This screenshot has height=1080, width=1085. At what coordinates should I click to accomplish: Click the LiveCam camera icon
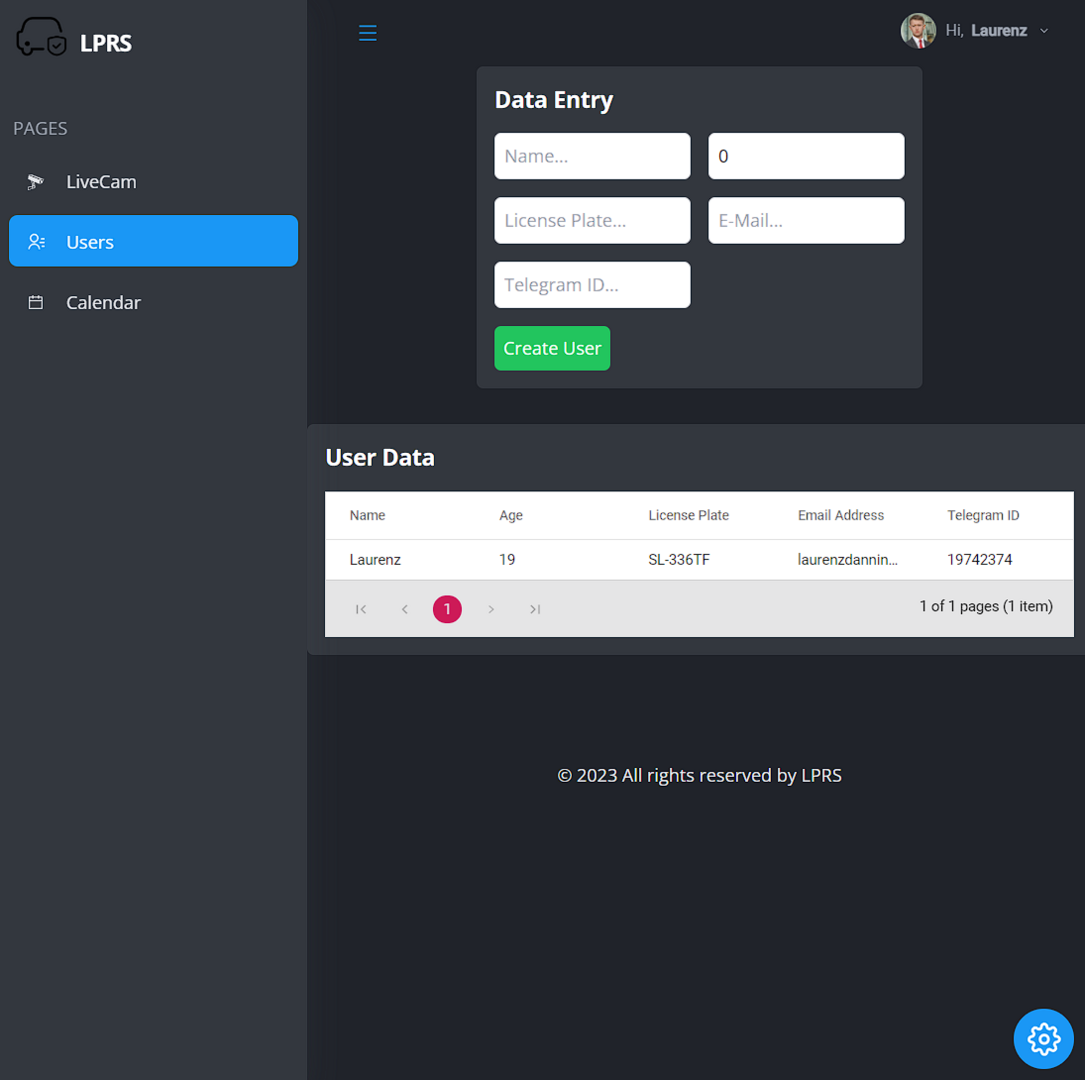(x=36, y=182)
